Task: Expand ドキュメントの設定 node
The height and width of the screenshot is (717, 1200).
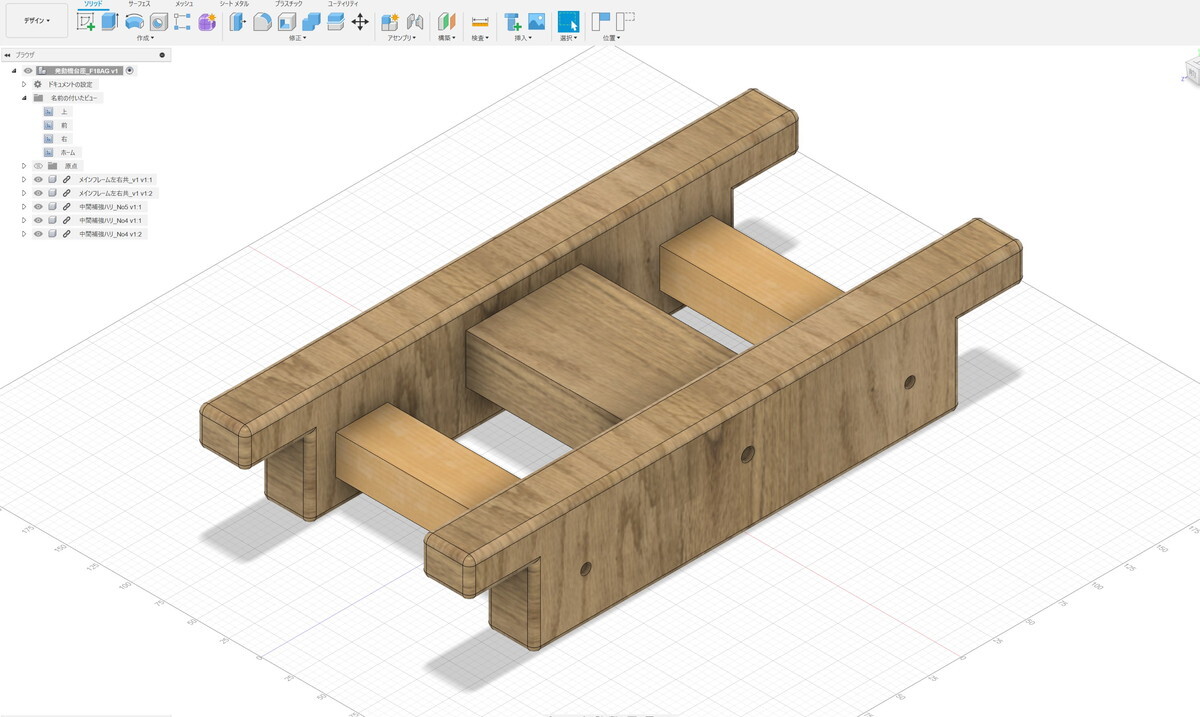Action: pyautogui.click(x=24, y=85)
